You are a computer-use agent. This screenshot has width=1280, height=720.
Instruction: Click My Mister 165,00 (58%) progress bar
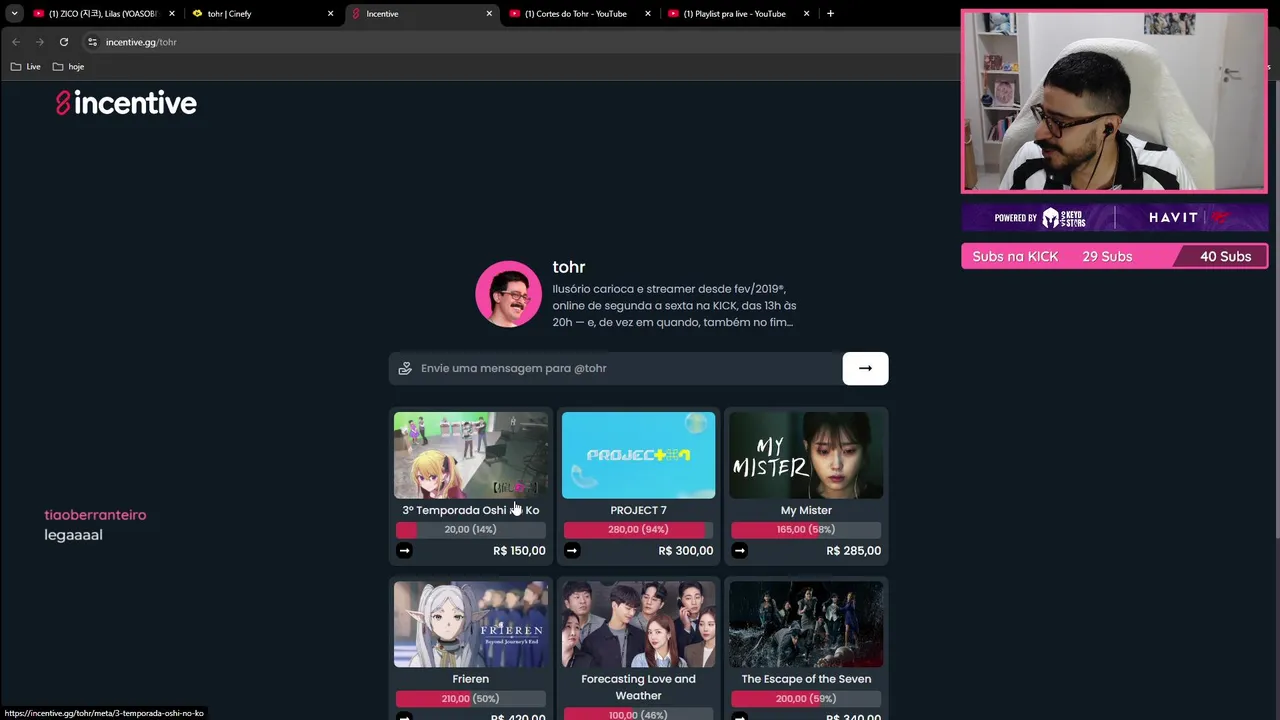(806, 529)
